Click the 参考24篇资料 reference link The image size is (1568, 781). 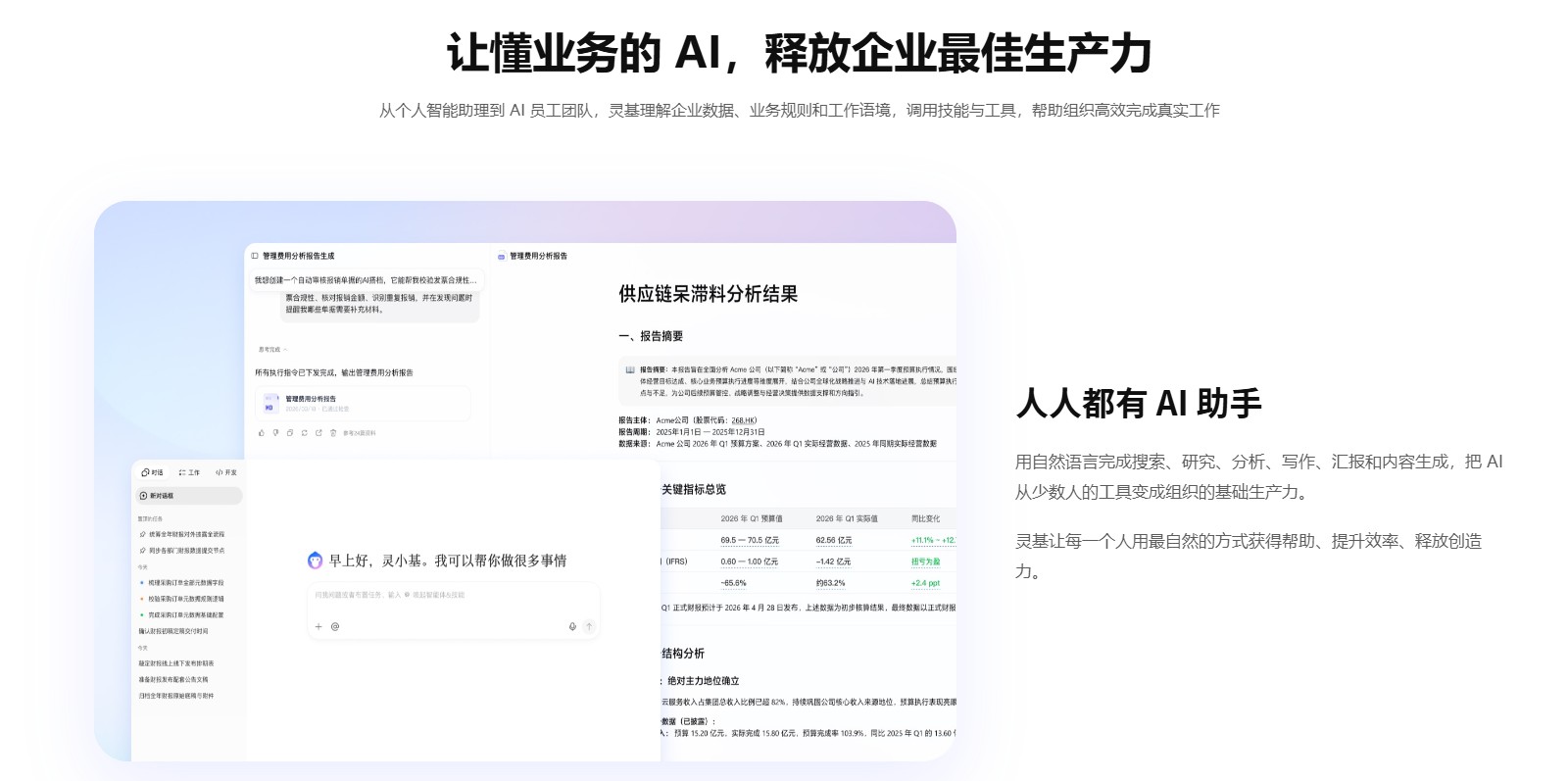pyautogui.click(x=359, y=433)
